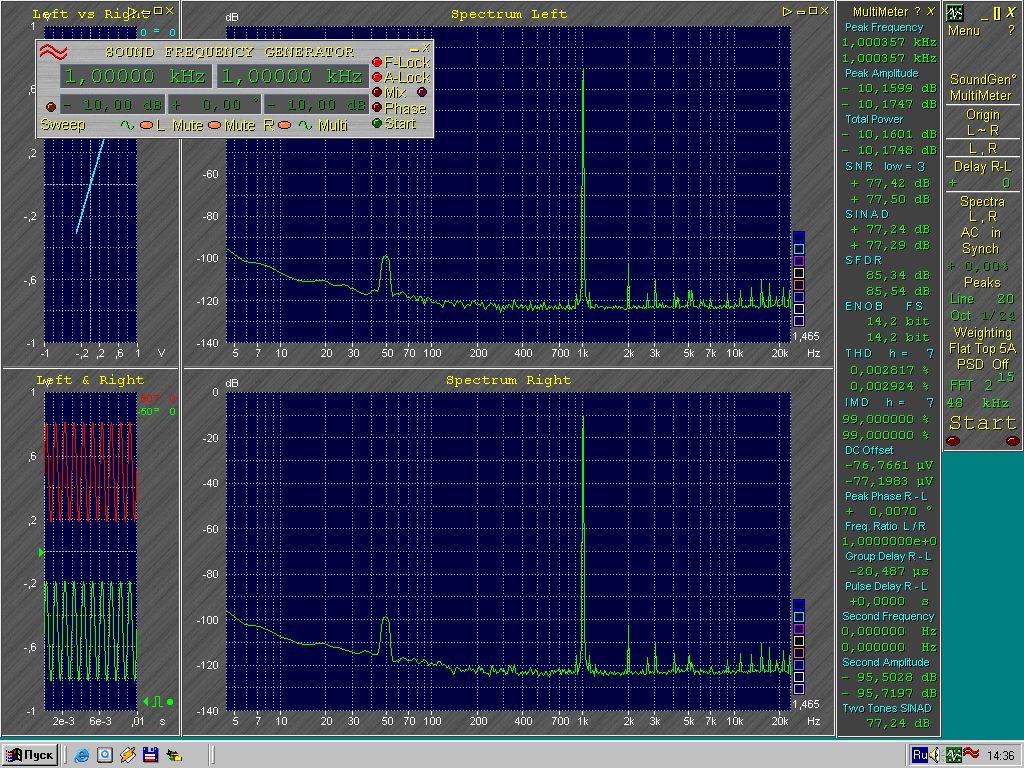Open the MultiMeter entry in the control panel
The height and width of the screenshot is (768, 1024).
click(x=981, y=95)
